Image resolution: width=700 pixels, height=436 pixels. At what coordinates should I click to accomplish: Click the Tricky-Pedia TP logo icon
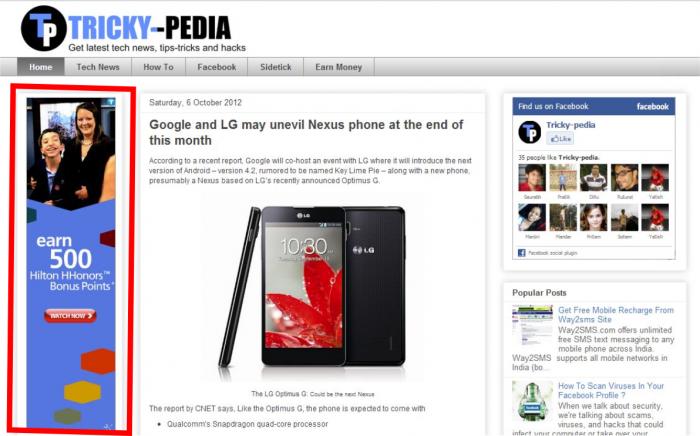pyautogui.click(x=43, y=29)
